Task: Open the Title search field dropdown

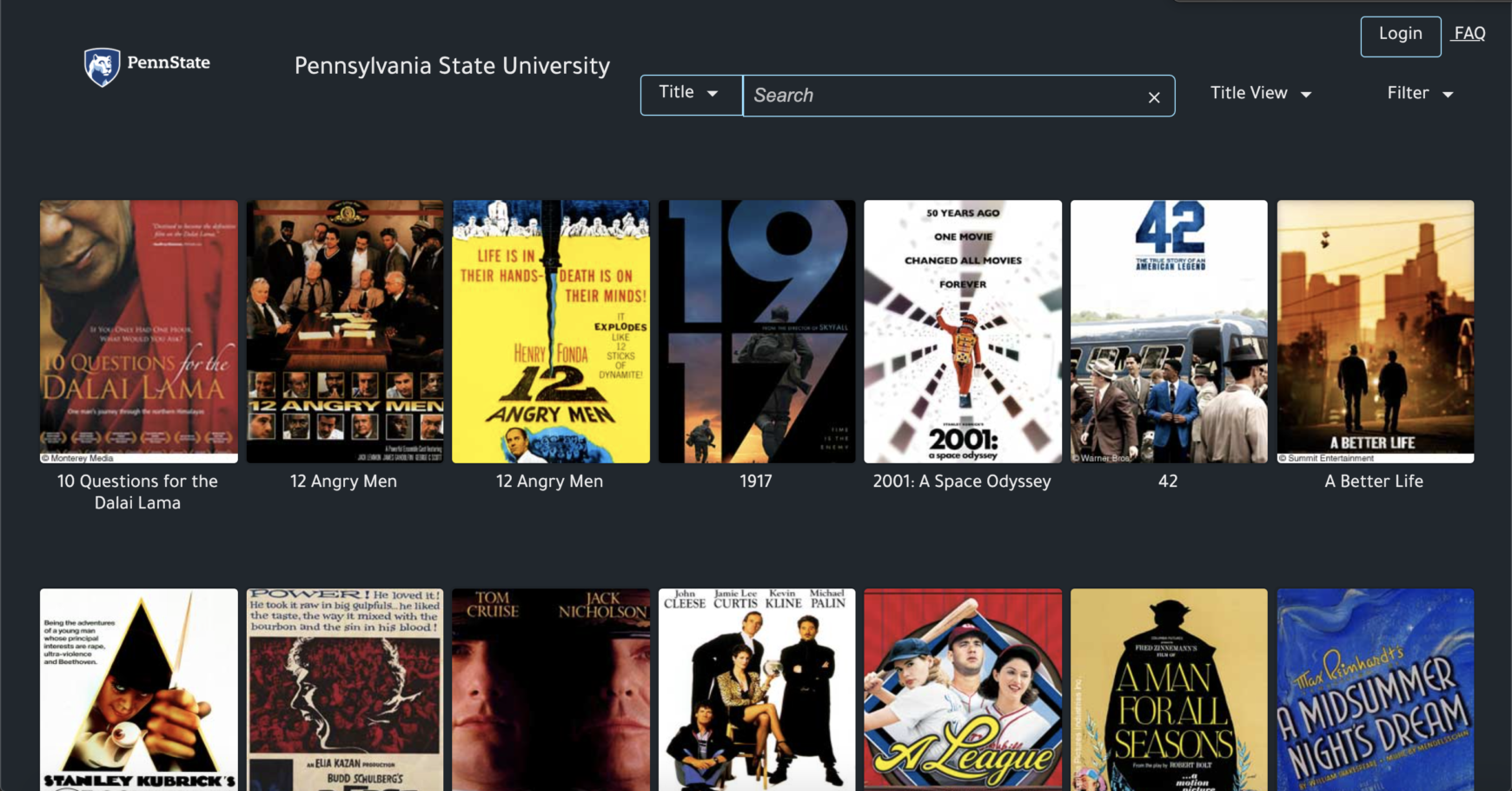Action: coord(690,93)
